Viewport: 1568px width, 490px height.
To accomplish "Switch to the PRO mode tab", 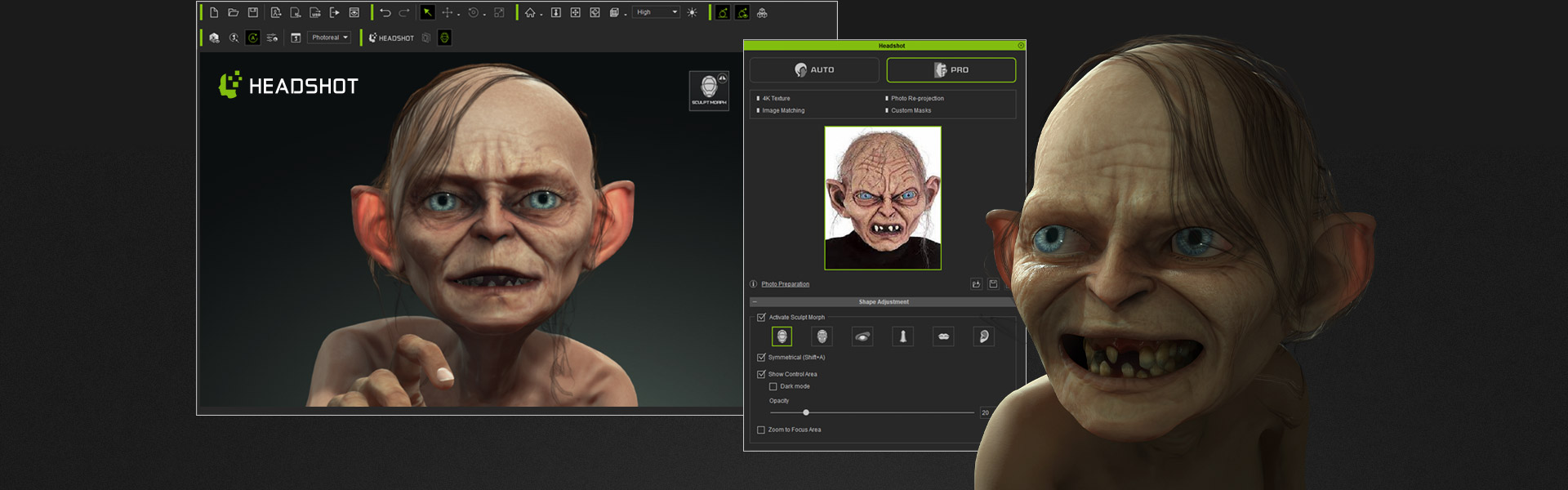I will pyautogui.click(x=951, y=70).
